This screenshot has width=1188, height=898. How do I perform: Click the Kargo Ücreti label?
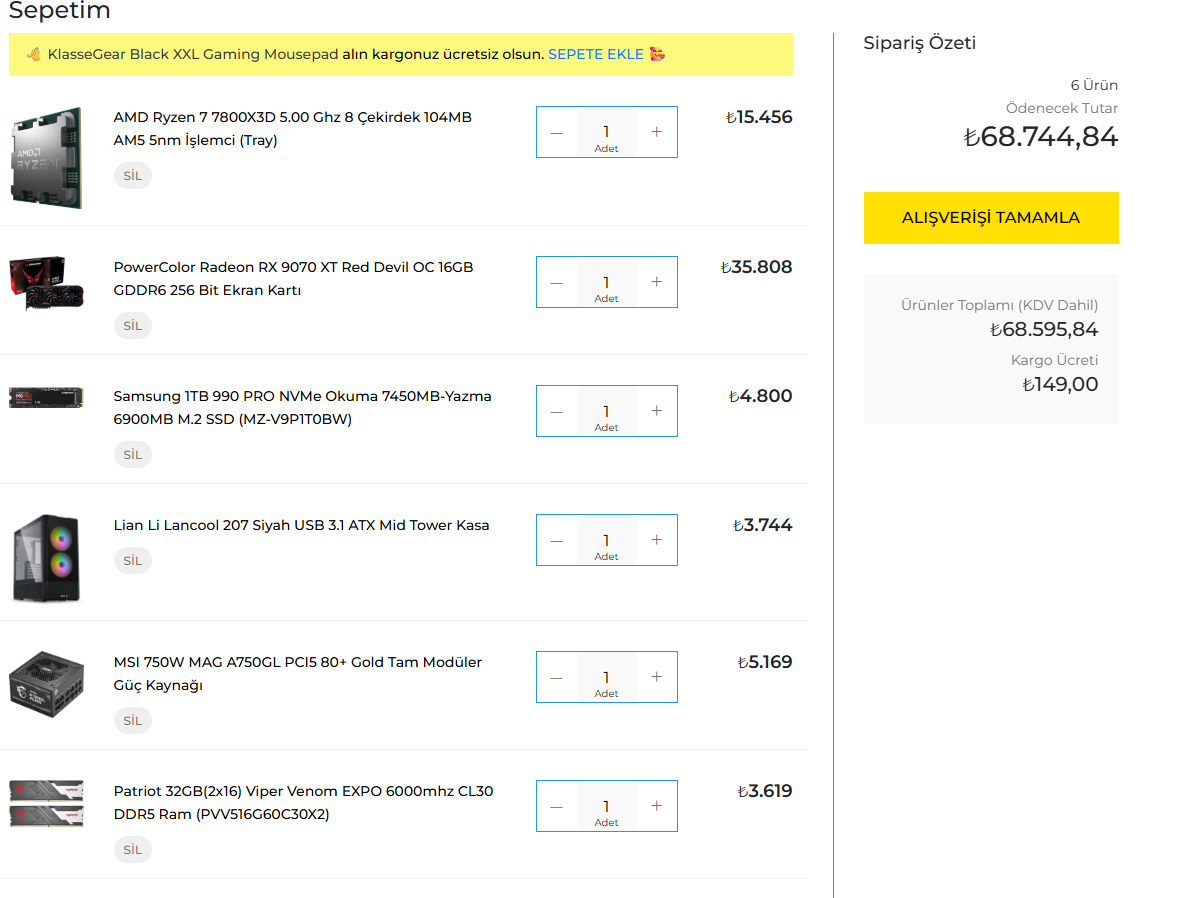point(1054,360)
